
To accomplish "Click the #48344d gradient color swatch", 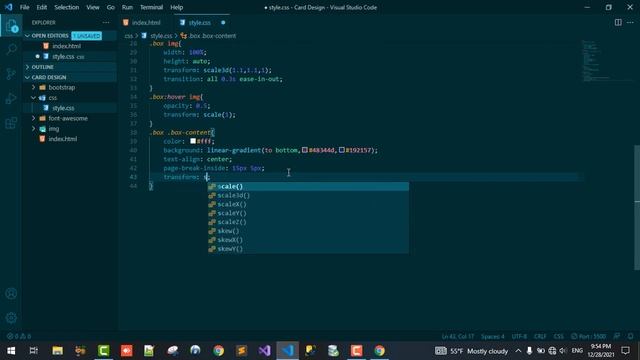I will (304, 150).
